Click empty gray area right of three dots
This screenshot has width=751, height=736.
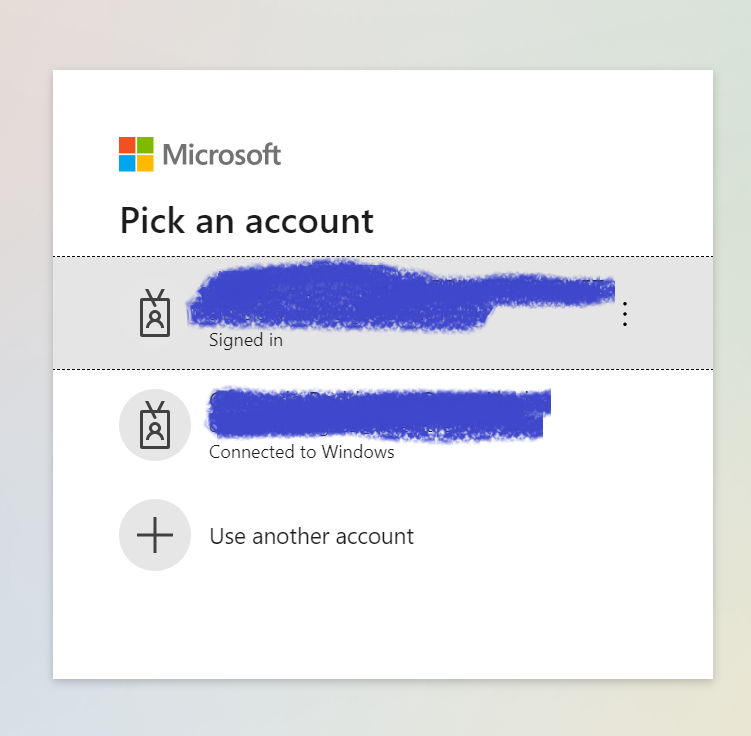click(x=671, y=313)
